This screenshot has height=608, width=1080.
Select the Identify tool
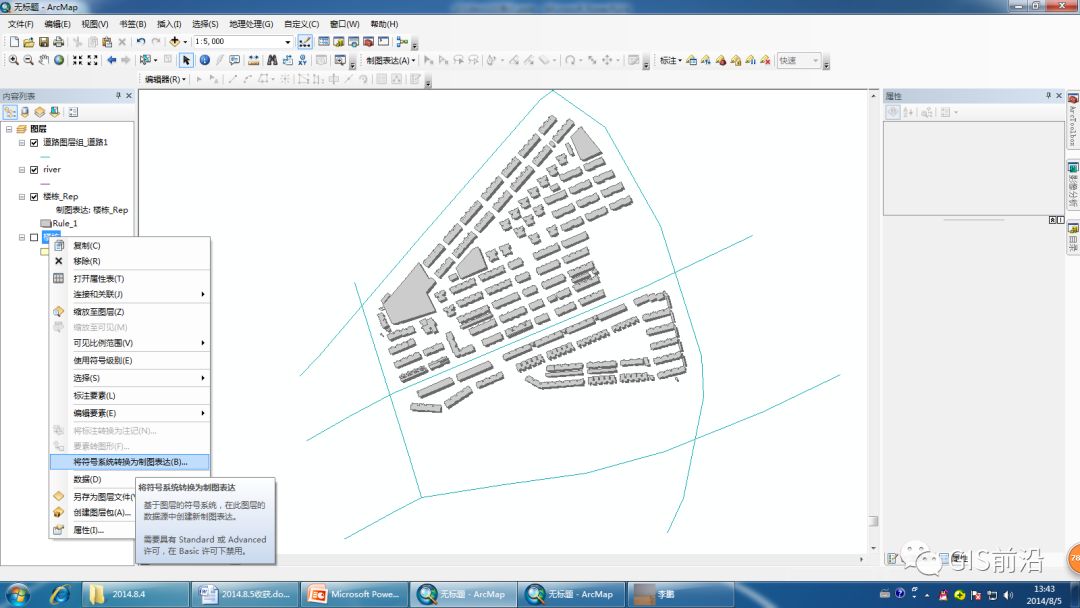(x=205, y=60)
